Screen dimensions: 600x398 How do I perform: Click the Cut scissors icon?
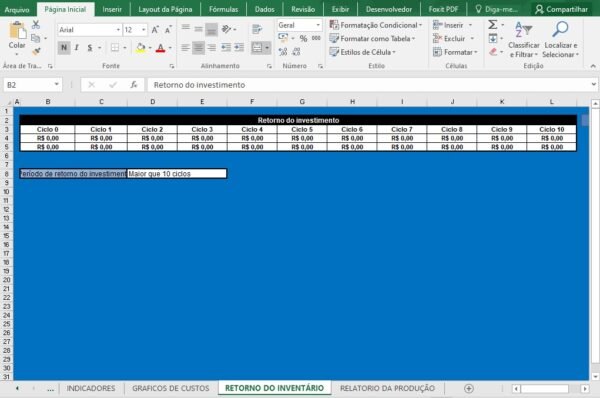pyautogui.click(x=36, y=25)
